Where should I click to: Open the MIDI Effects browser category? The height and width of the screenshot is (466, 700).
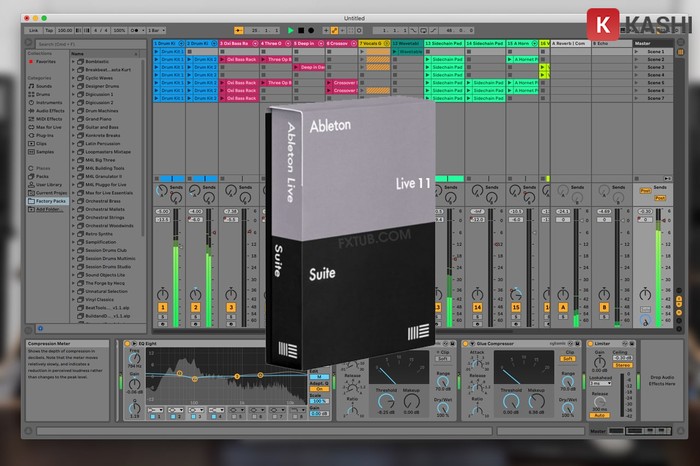46,119
